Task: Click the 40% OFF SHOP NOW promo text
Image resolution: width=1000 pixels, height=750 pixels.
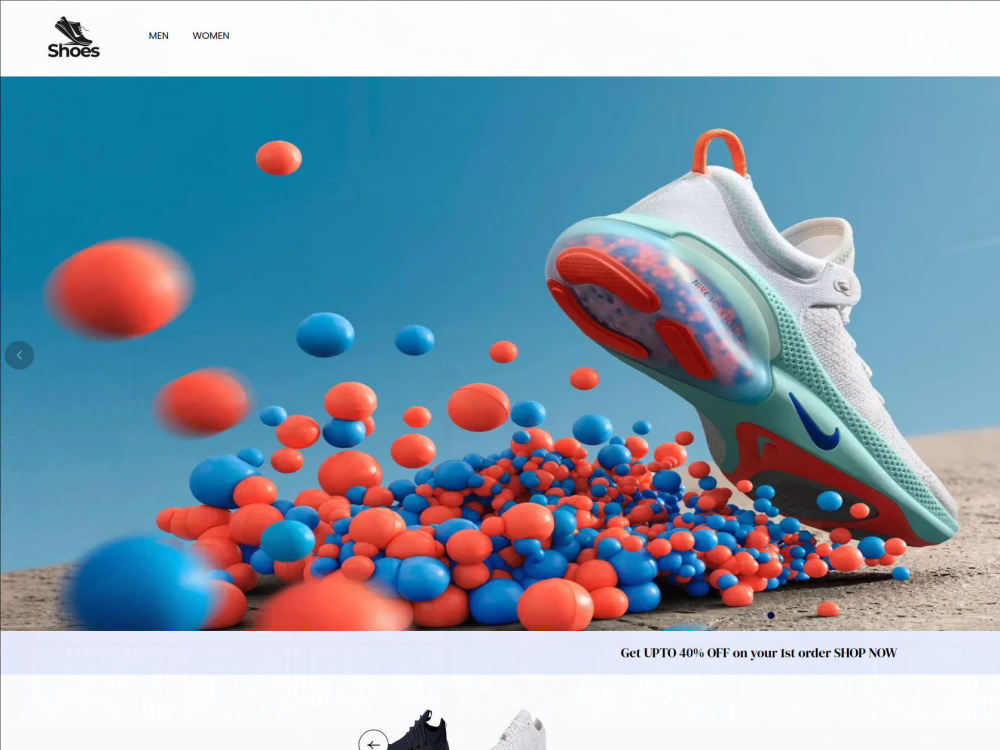Action: pos(758,652)
